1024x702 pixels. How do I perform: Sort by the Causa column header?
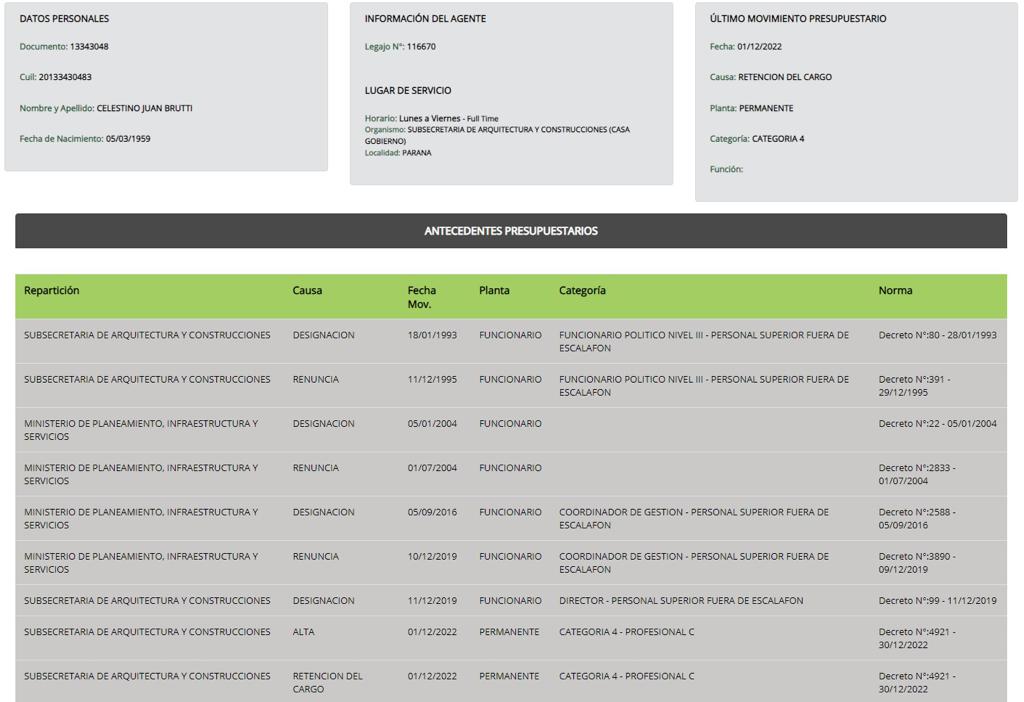click(x=307, y=291)
